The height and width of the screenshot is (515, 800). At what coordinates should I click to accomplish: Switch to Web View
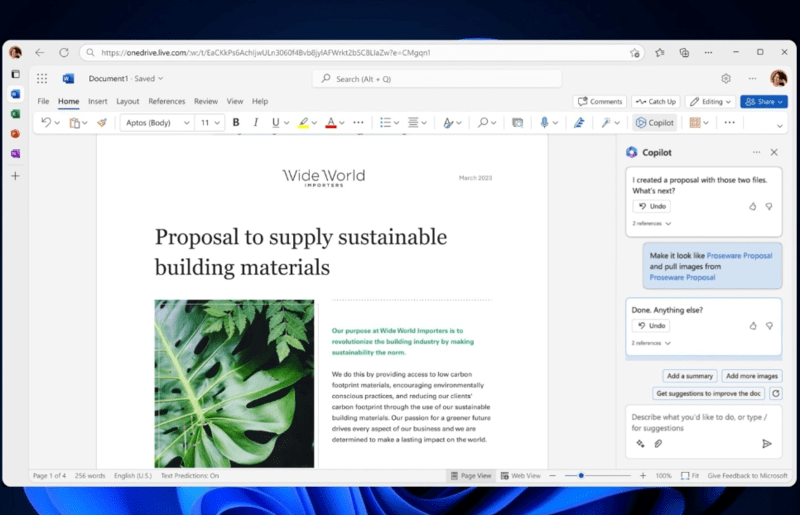pyautogui.click(x=520, y=476)
